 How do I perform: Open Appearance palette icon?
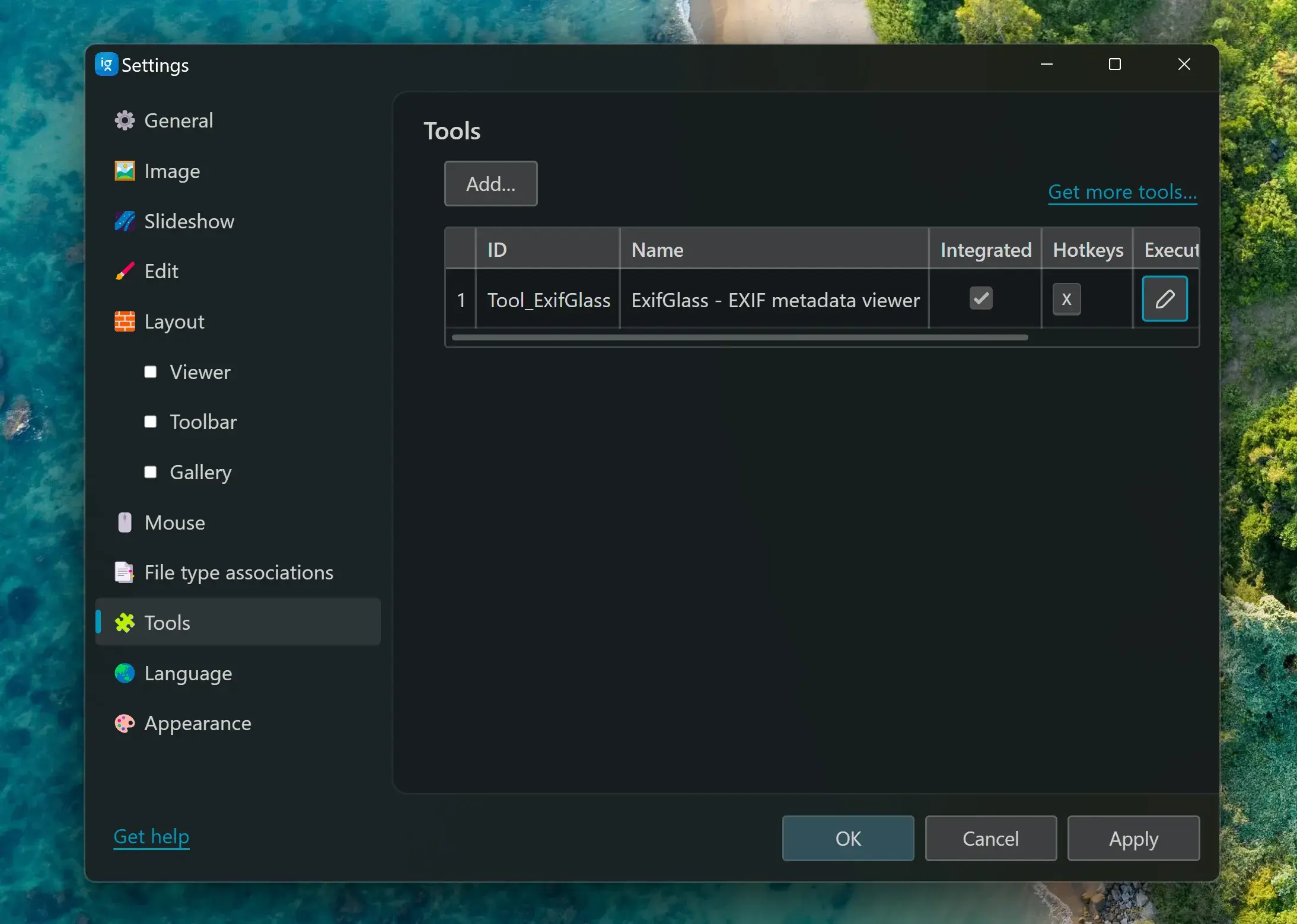click(125, 724)
